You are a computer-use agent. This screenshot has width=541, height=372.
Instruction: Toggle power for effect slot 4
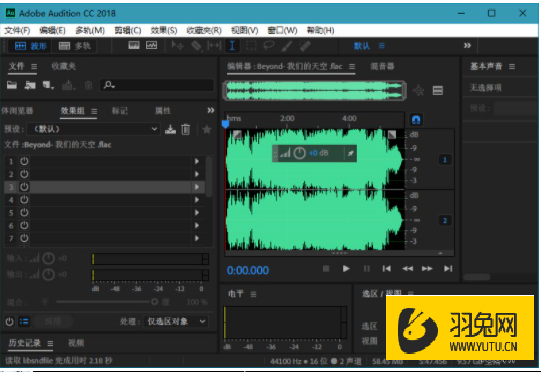[24, 199]
